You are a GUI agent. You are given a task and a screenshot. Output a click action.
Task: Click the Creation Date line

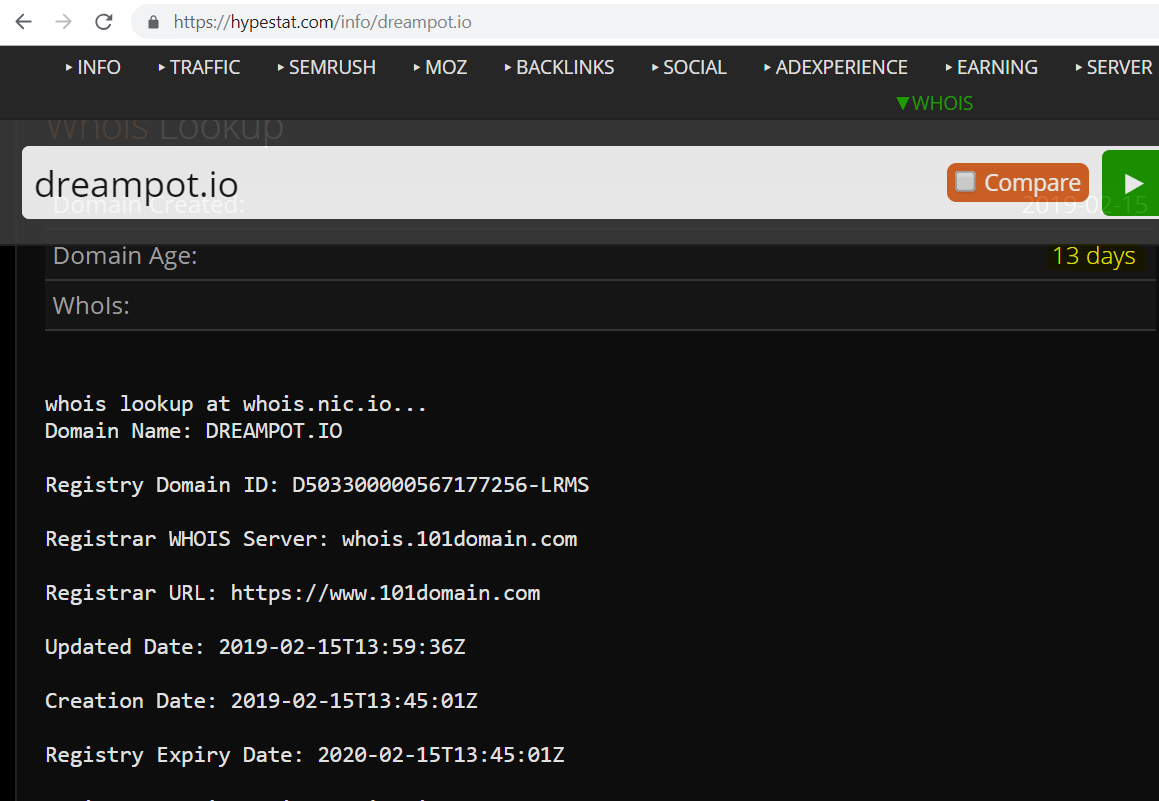(x=262, y=701)
